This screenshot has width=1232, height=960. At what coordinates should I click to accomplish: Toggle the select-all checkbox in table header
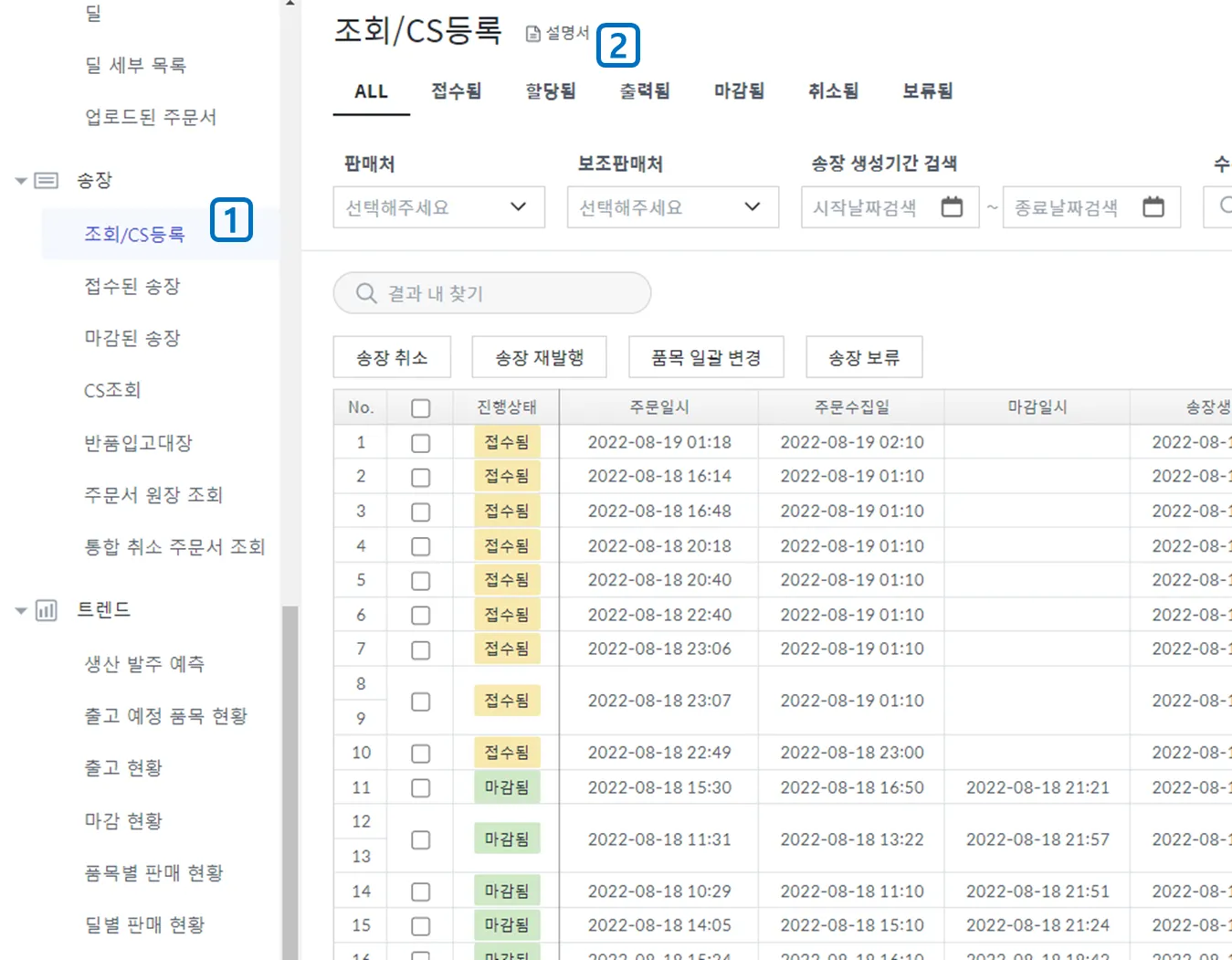click(421, 408)
